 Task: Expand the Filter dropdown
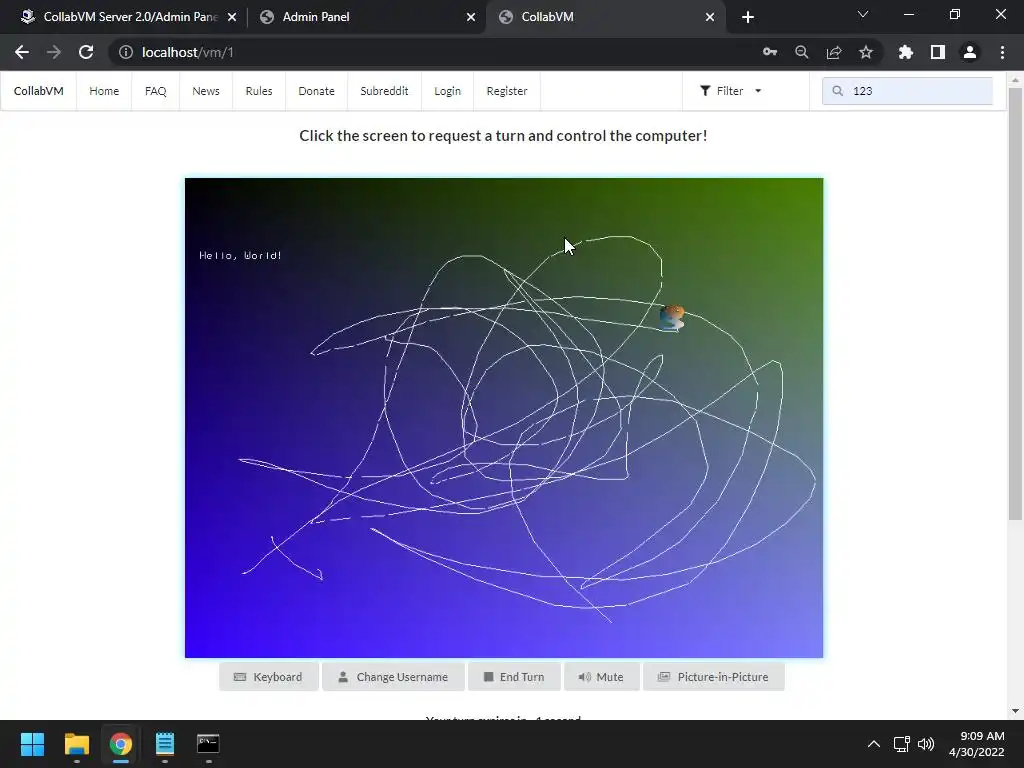730,91
